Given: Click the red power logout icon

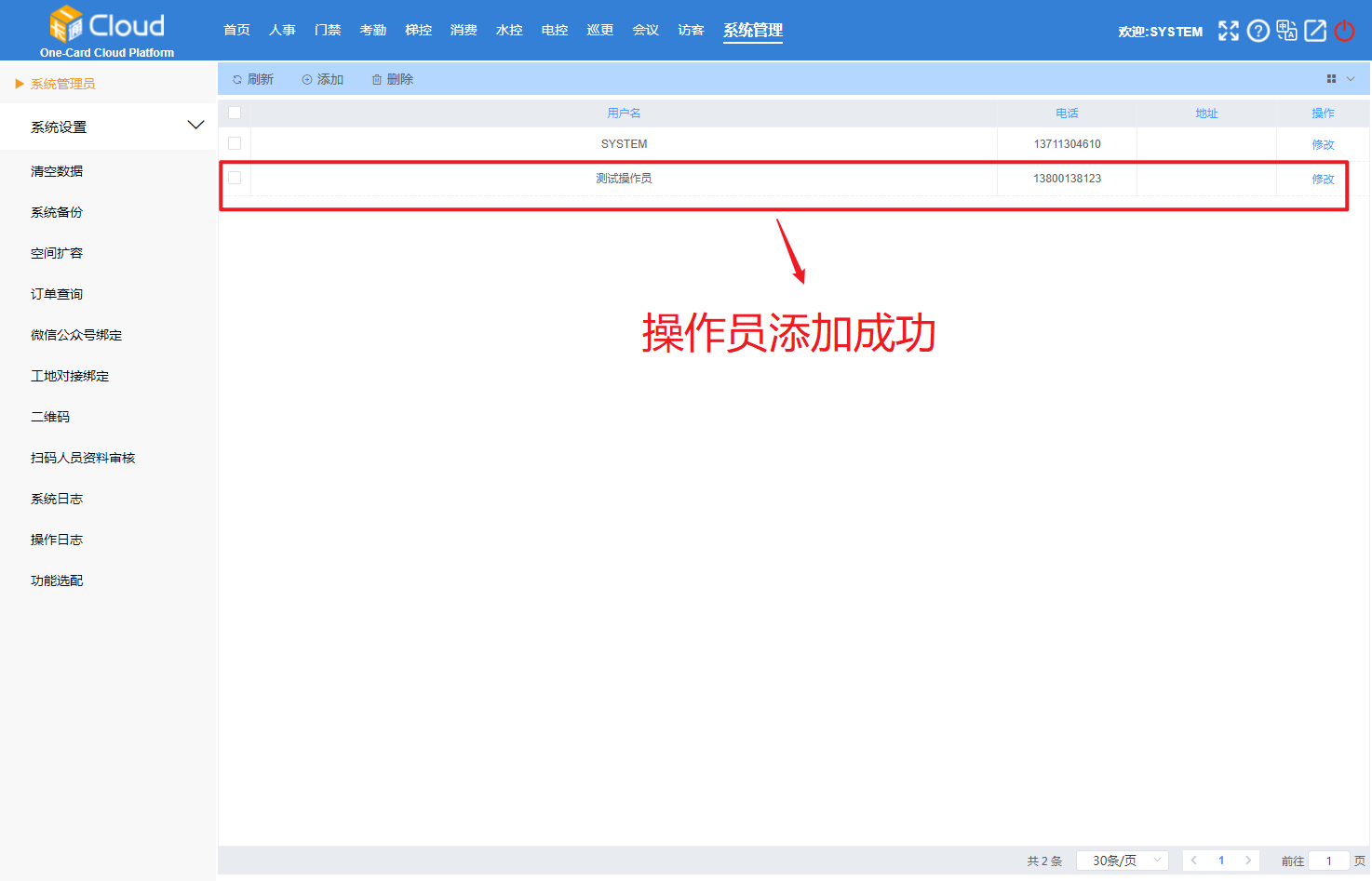Looking at the screenshot, I should click(x=1344, y=30).
